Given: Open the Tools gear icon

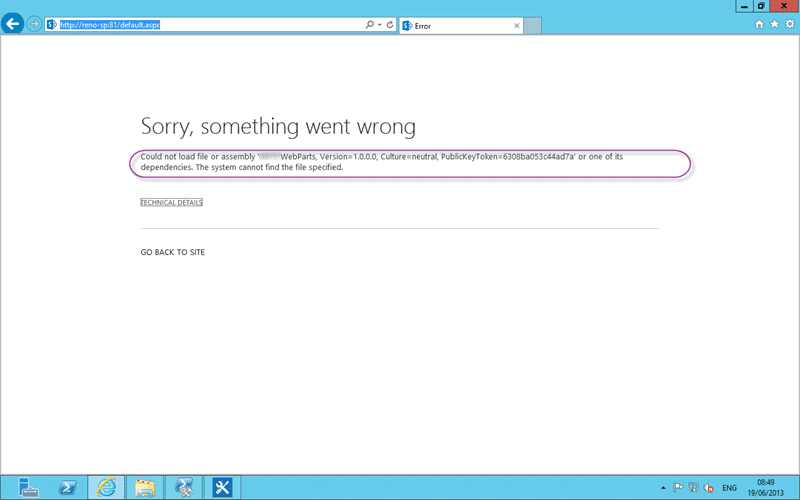Looking at the screenshot, I should point(790,24).
